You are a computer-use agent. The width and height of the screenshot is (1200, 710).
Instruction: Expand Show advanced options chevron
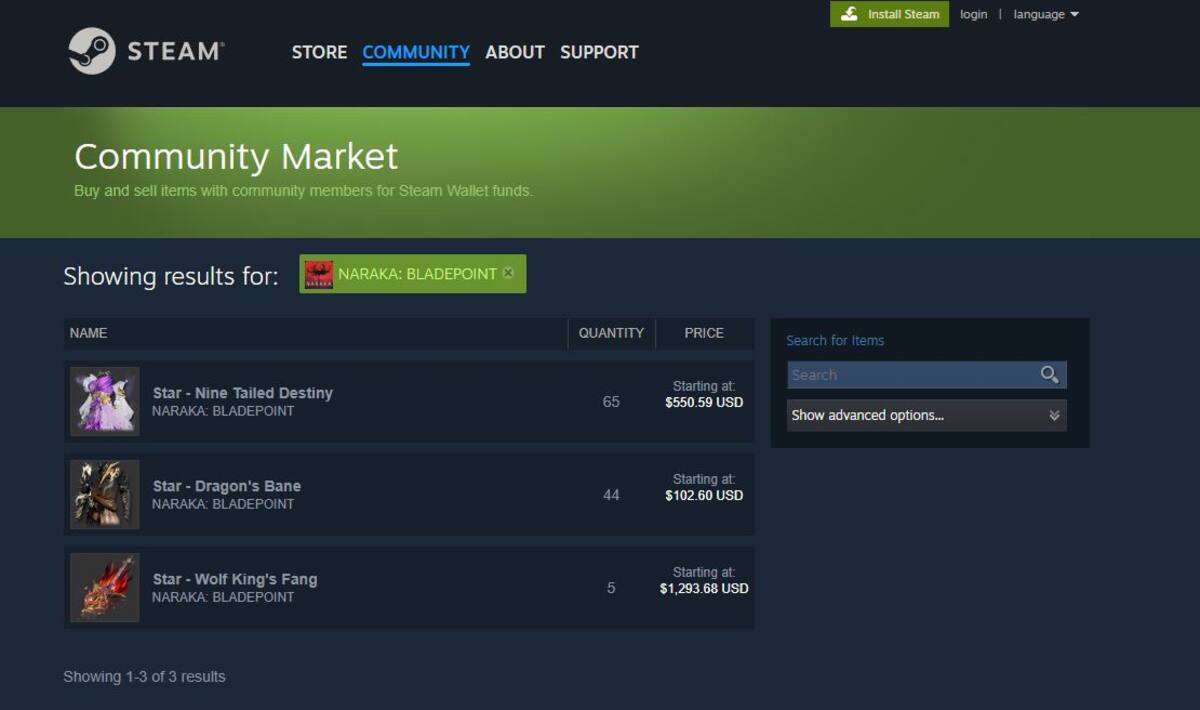pyautogui.click(x=1054, y=415)
